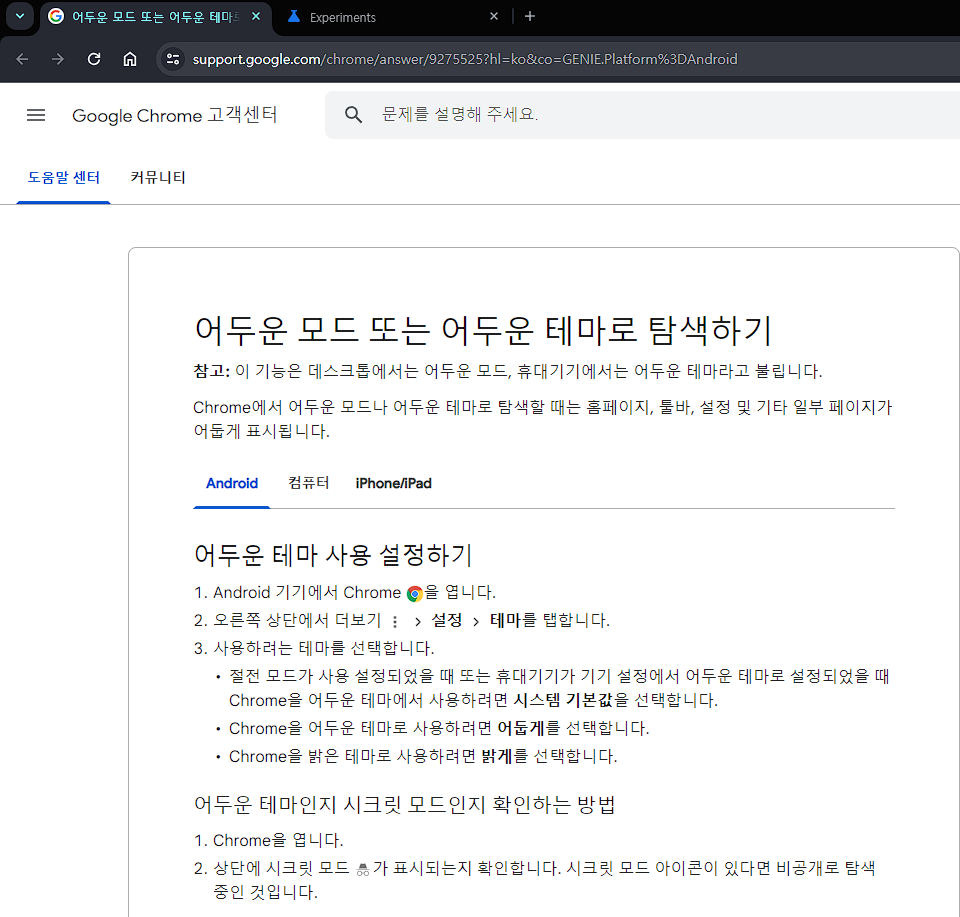Select the 커뮤니티 tab

(158, 178)
